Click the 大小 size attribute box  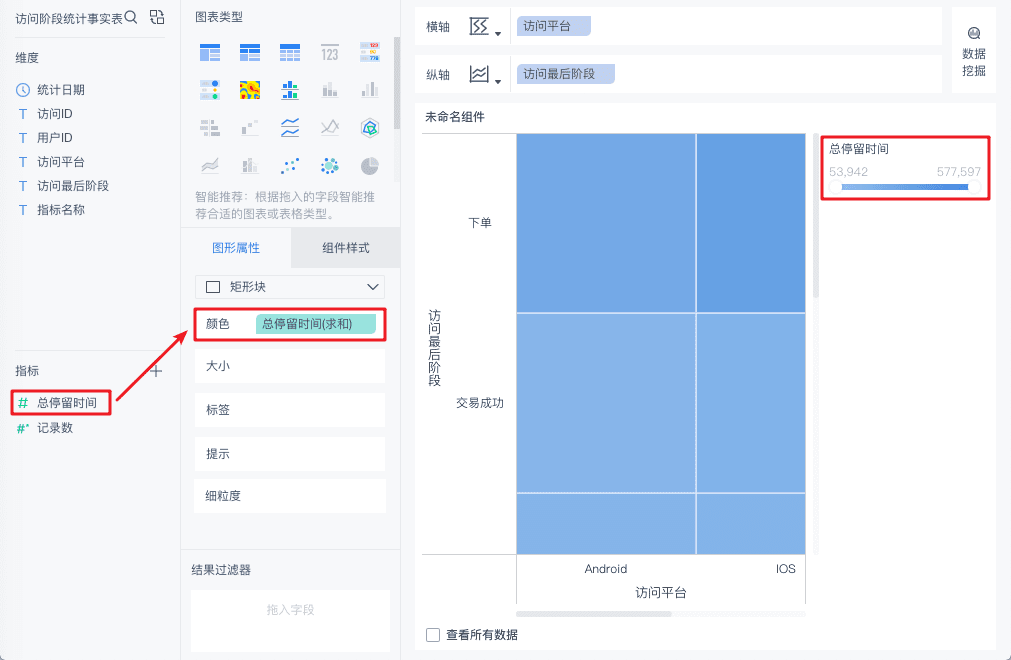click(x=290, y=366)
